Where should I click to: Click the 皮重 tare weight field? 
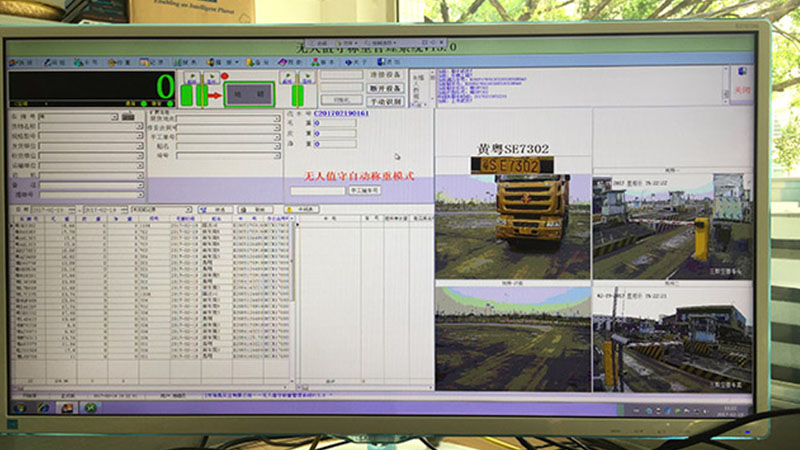(x=335, y=133)
